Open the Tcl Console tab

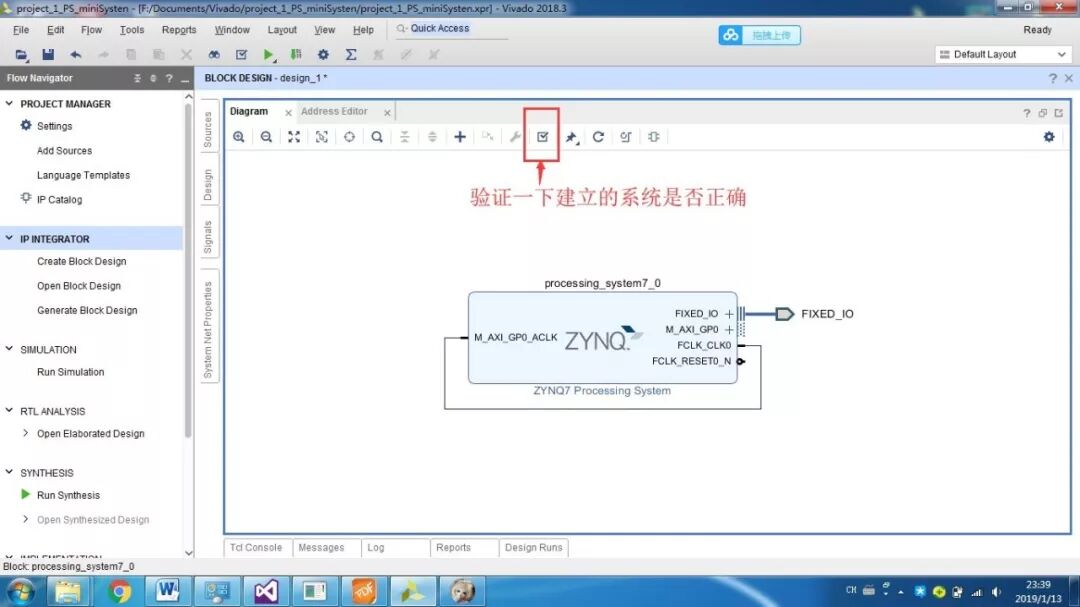click(256, 547)
